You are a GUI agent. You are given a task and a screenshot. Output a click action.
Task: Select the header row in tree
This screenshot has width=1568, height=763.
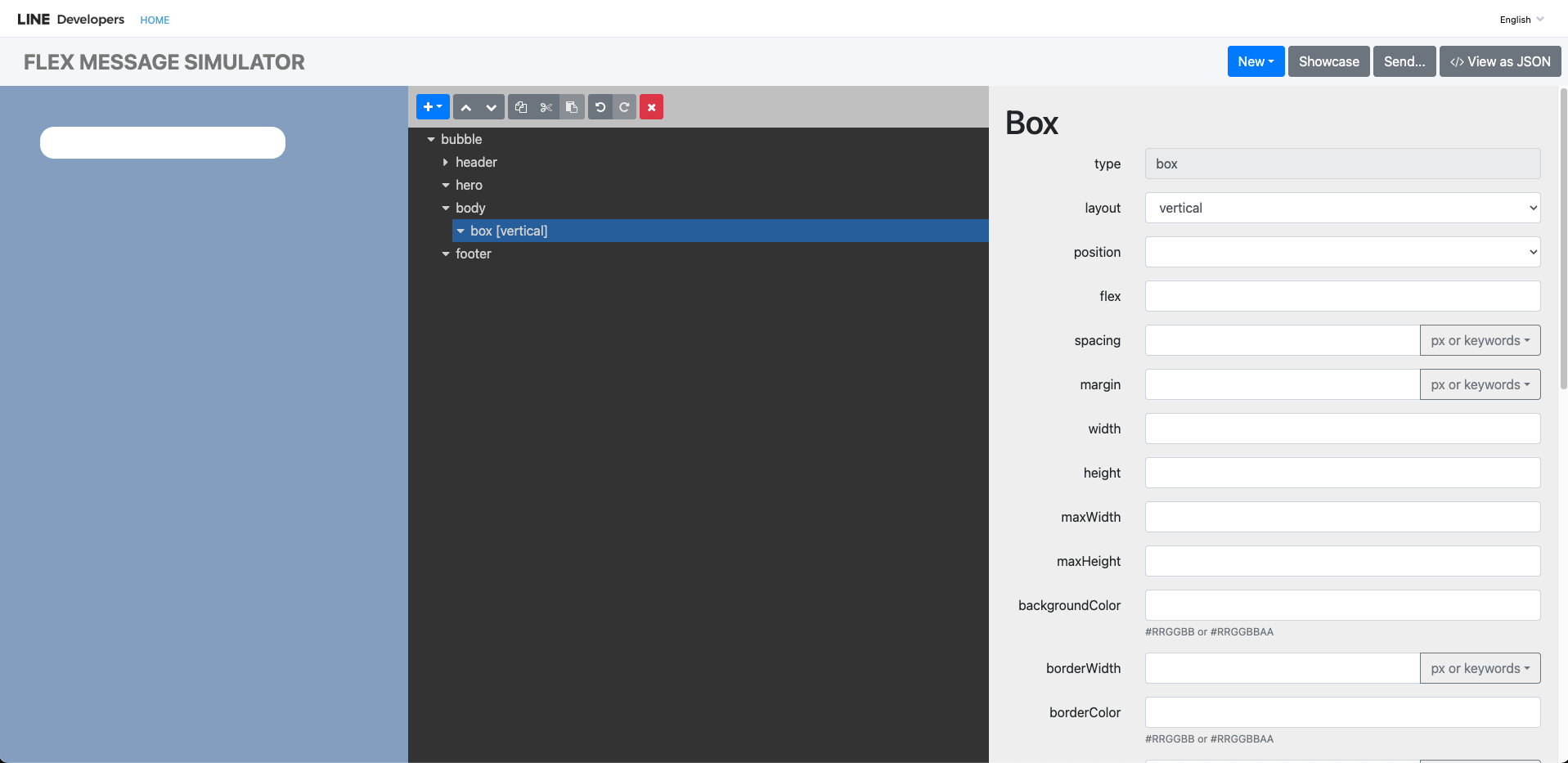(x=713, y=162)
